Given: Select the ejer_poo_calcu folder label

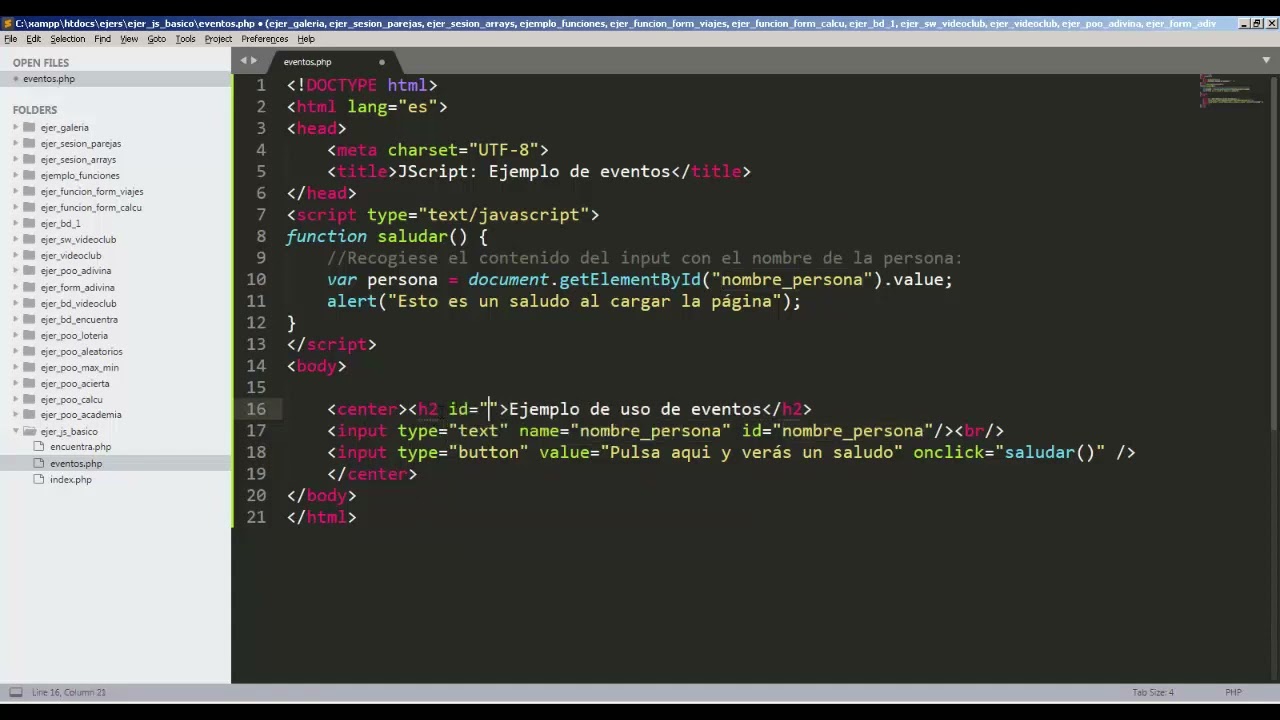Looking at the screenshot, I should click(x=71, y=400).
